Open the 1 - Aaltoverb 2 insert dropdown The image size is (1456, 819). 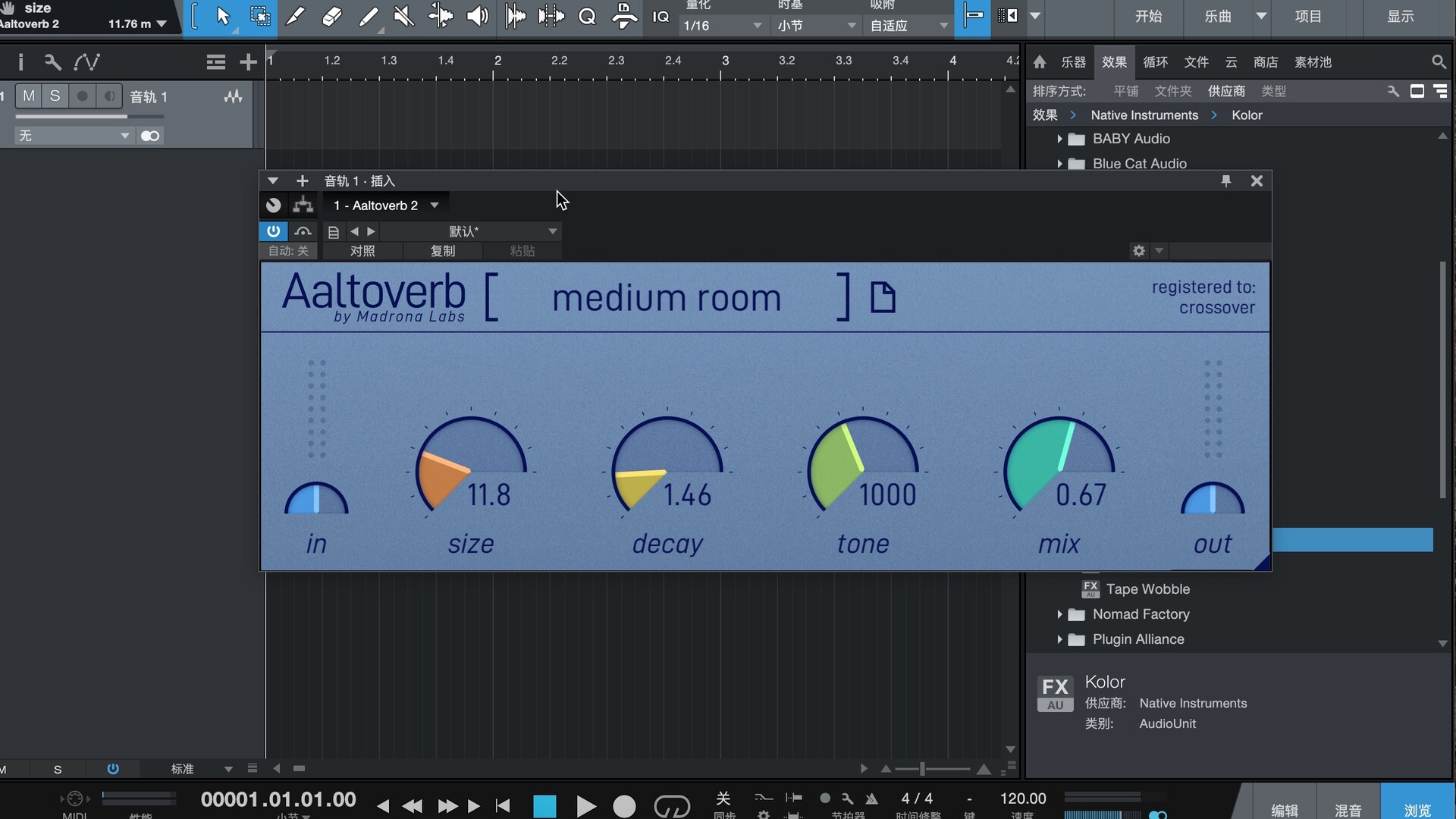point(386,206)
